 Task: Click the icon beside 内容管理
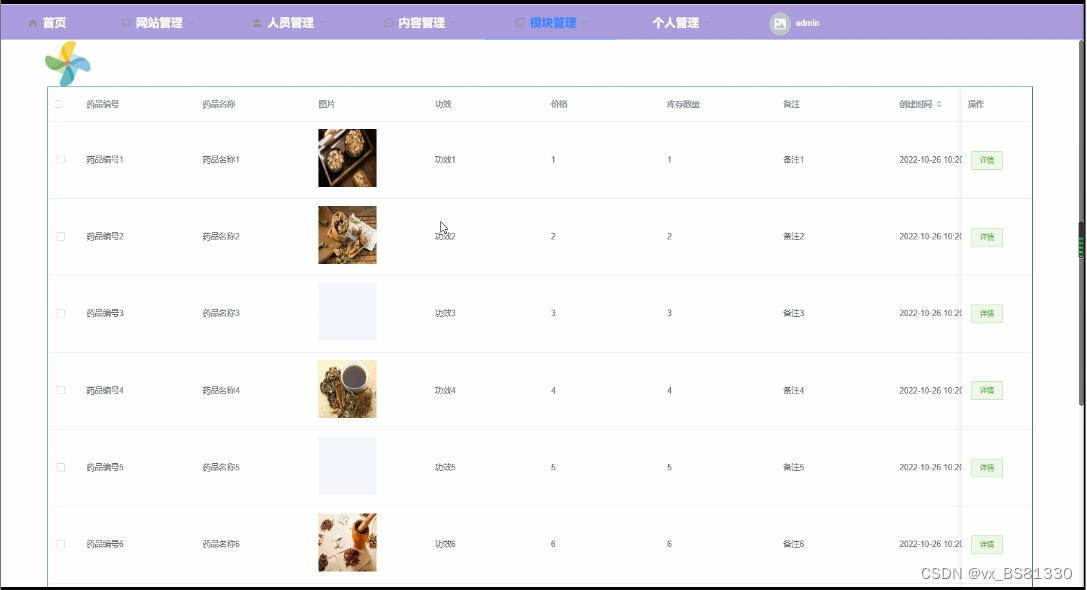(x=388, y=23)
